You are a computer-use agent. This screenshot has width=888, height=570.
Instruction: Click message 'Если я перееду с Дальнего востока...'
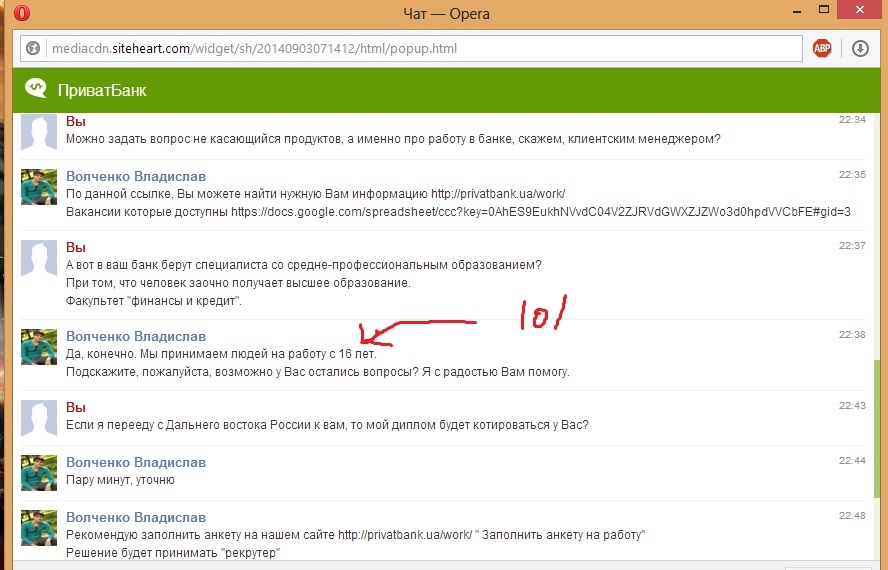(x=327, y=425)
